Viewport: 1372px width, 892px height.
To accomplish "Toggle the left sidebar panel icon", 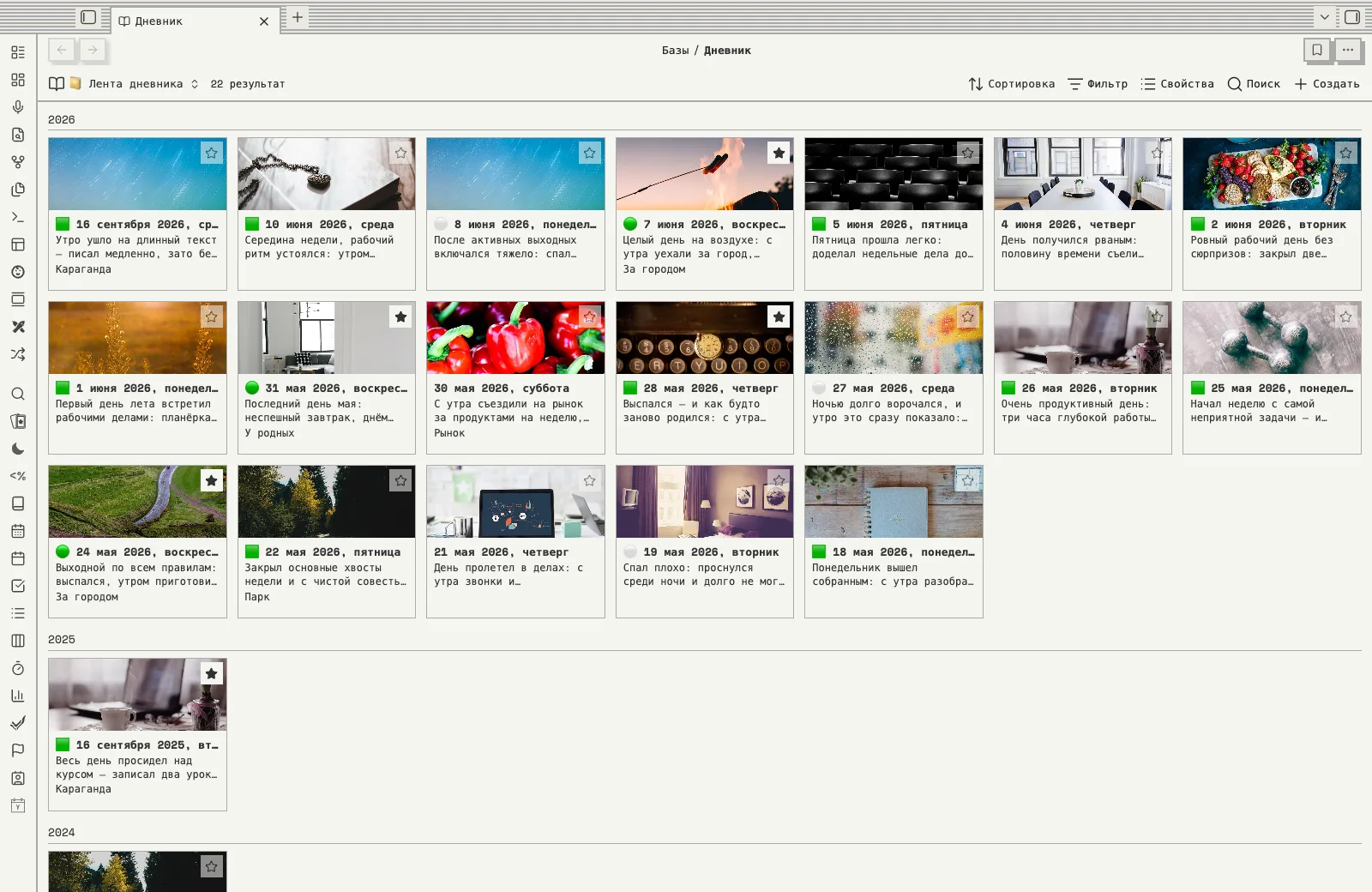I will pos(88,17).
